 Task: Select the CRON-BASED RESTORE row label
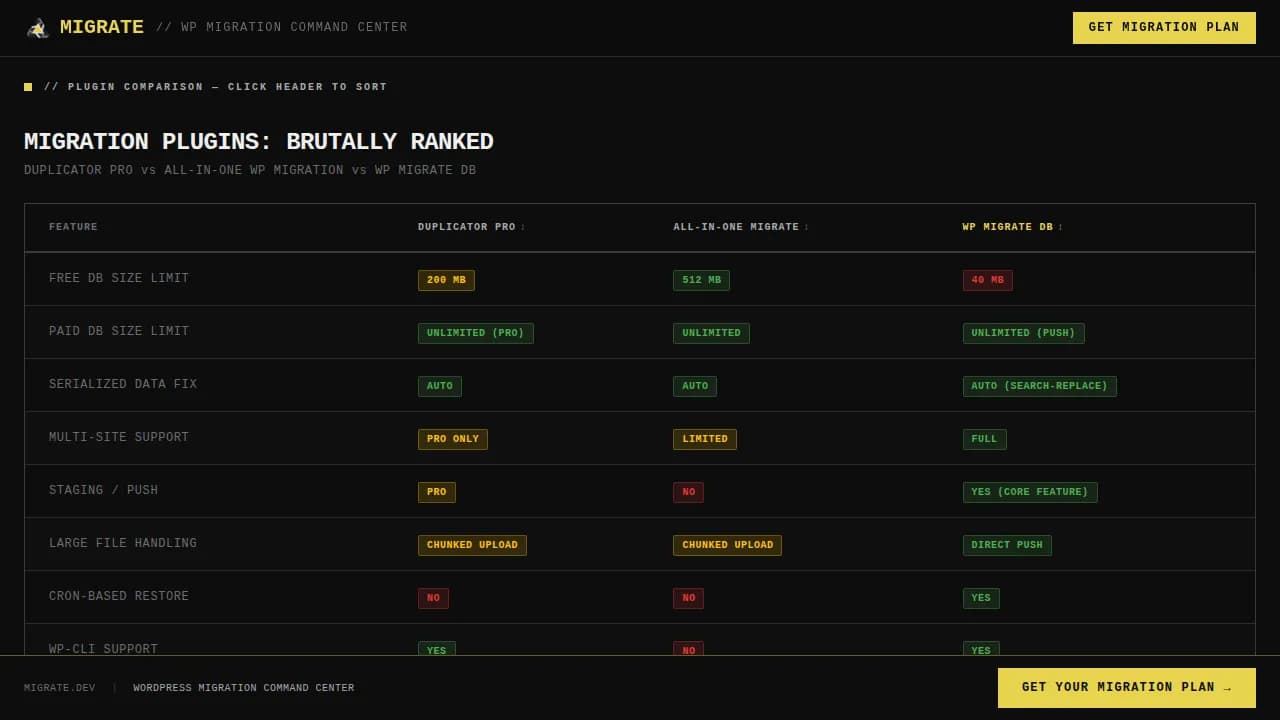[x=119, y=596]
